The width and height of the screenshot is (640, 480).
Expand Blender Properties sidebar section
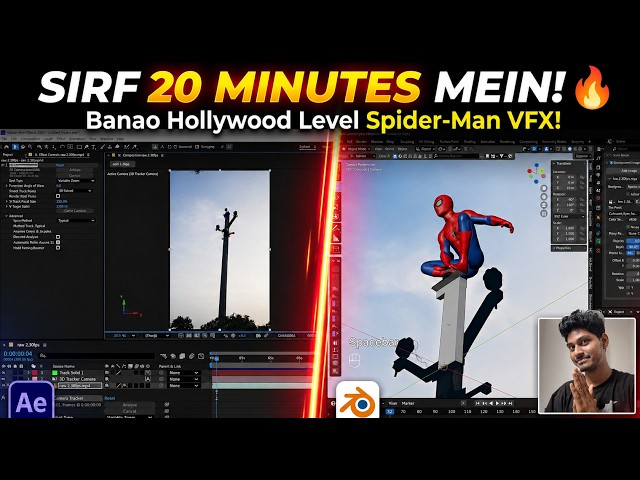[569, 248]
